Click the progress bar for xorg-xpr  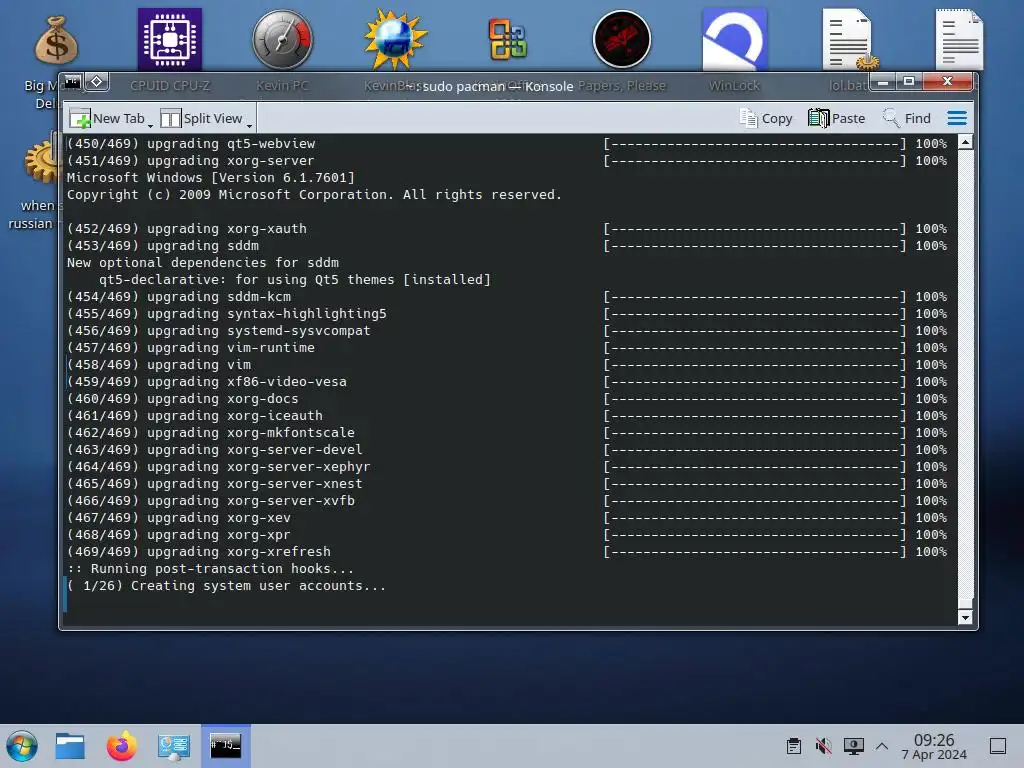(x=755, y=534)
